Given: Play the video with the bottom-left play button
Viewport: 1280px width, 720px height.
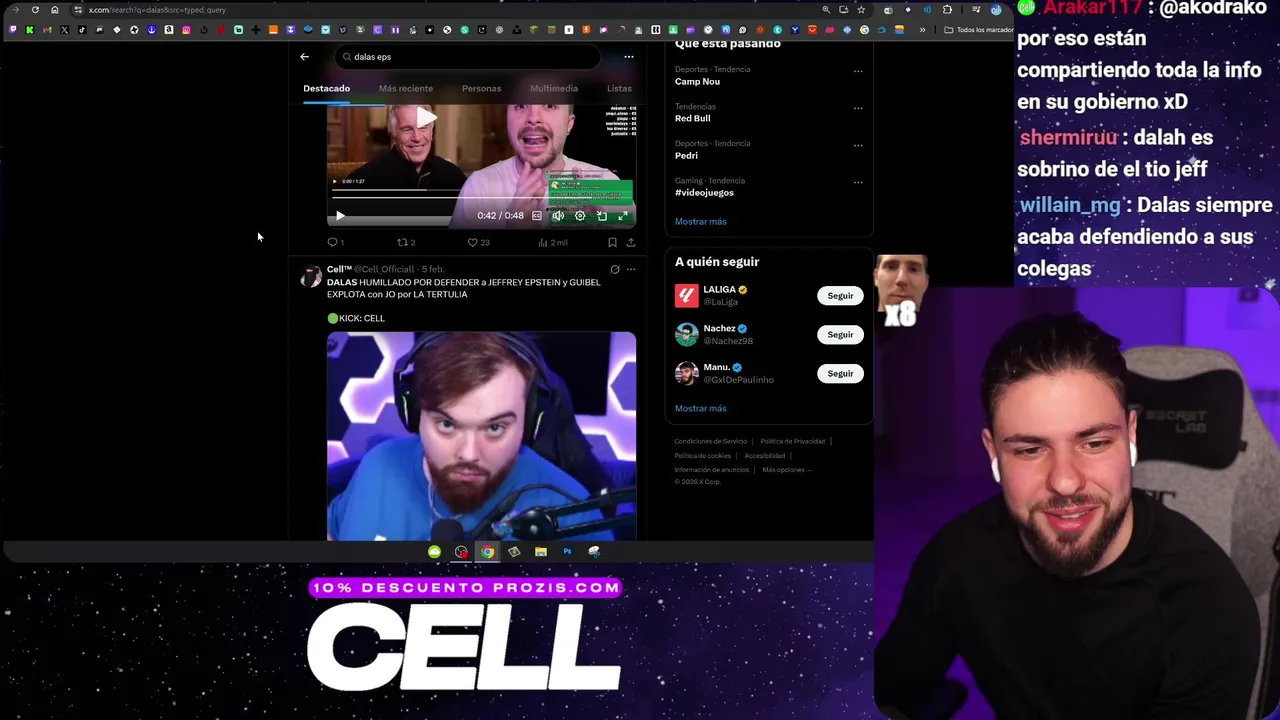Looking at the screenshot, I should point(340,216).
